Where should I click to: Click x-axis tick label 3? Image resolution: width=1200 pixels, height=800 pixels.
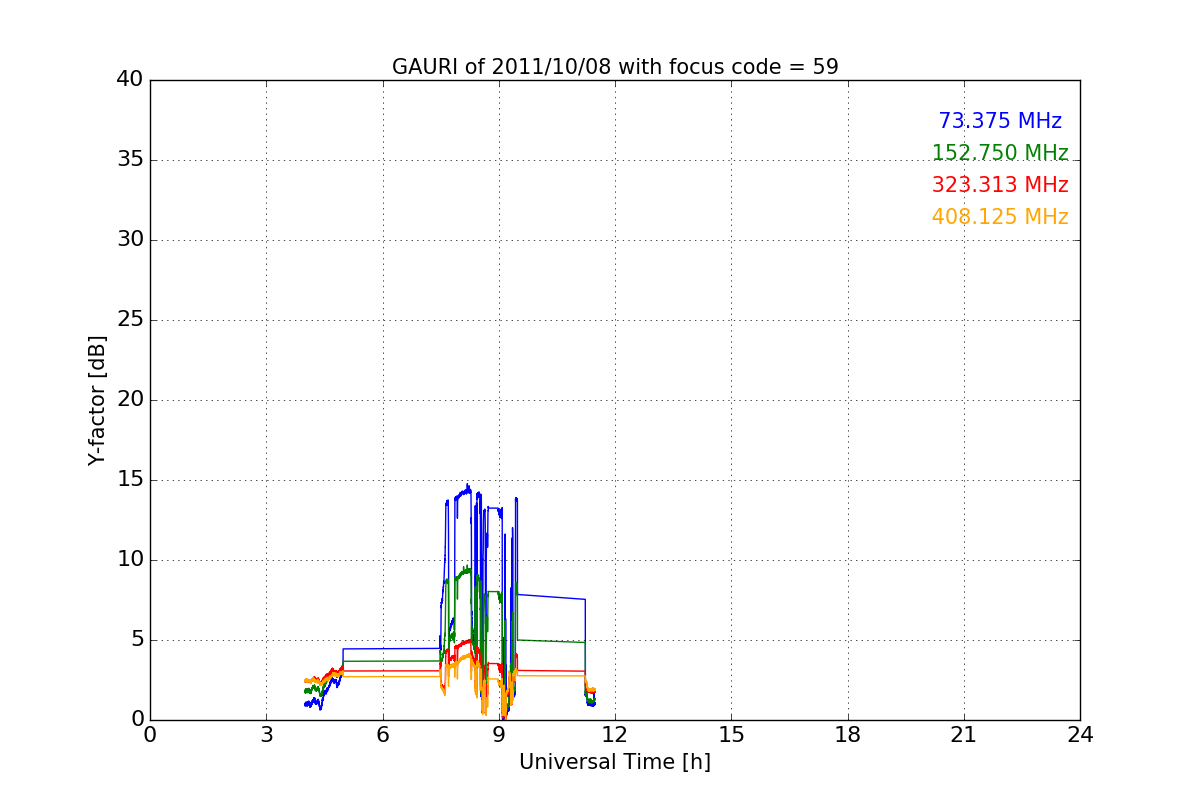coord(266,735)
